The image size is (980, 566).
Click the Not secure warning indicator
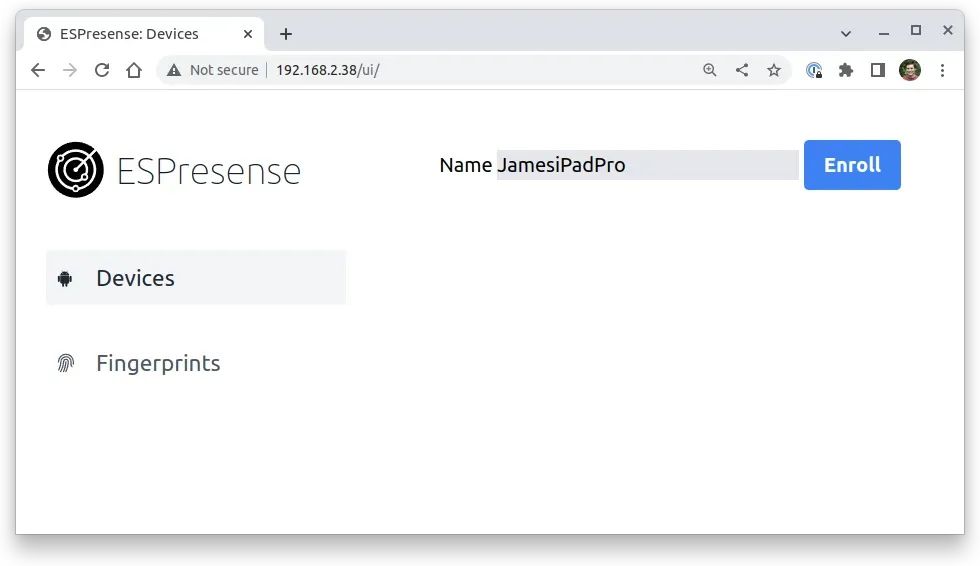pyautogui.click(x=212, y=70)
